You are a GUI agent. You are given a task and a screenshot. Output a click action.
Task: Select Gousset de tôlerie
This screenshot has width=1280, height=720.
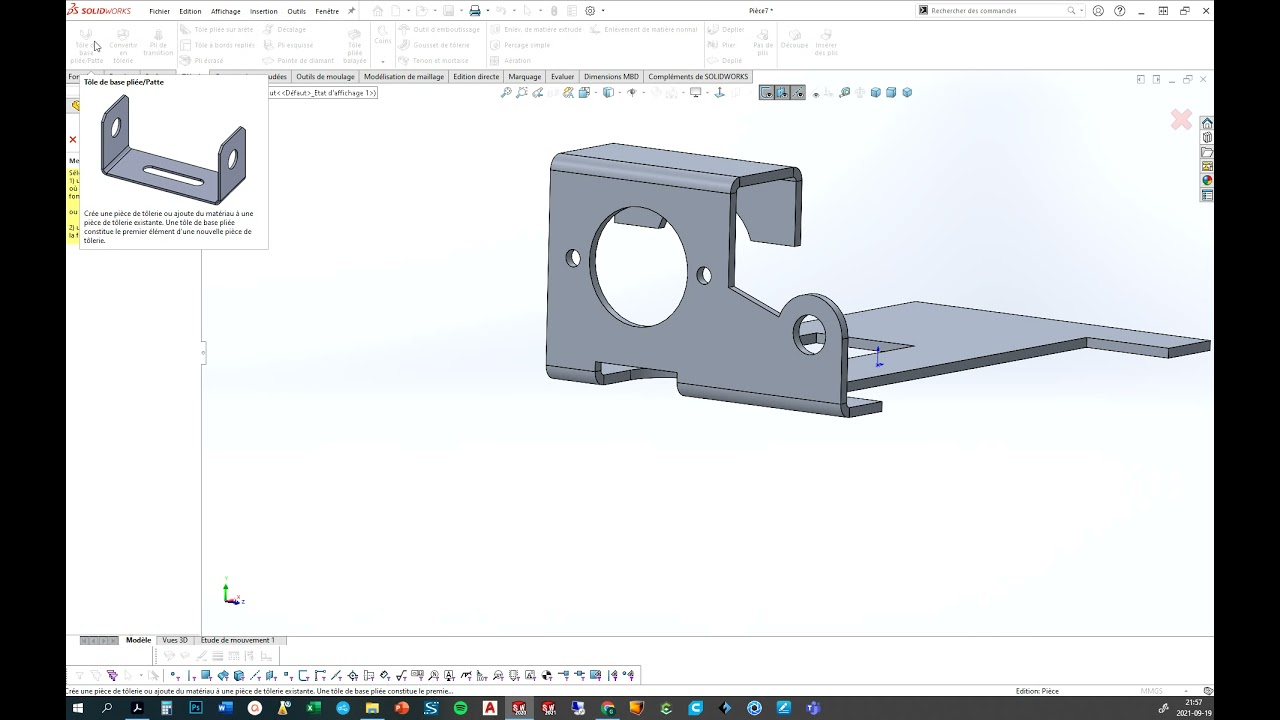tap(434, 45)
